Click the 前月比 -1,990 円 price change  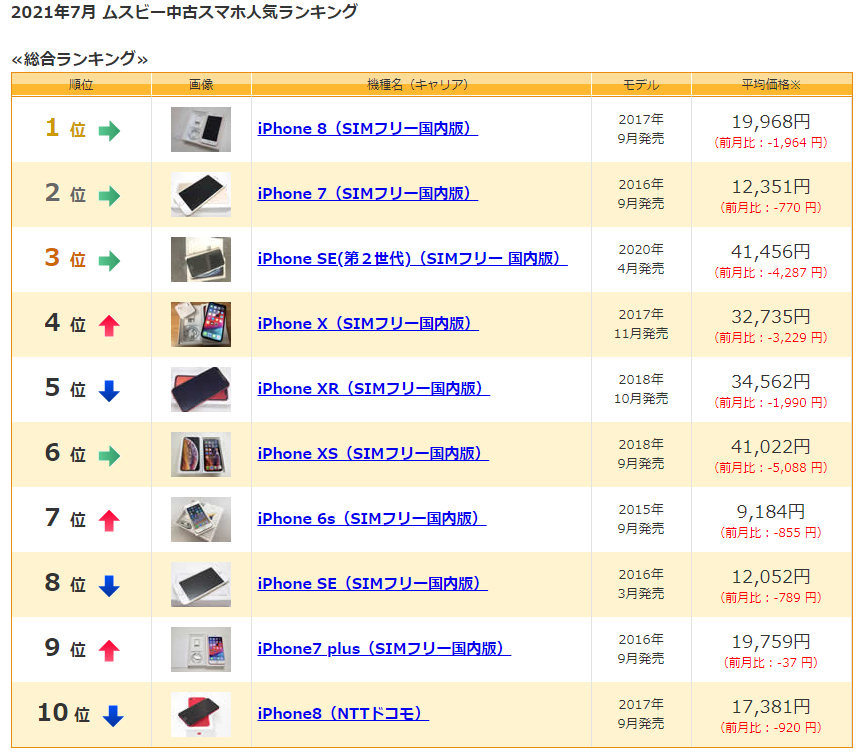pyautogui.click(x=771, y=403)
